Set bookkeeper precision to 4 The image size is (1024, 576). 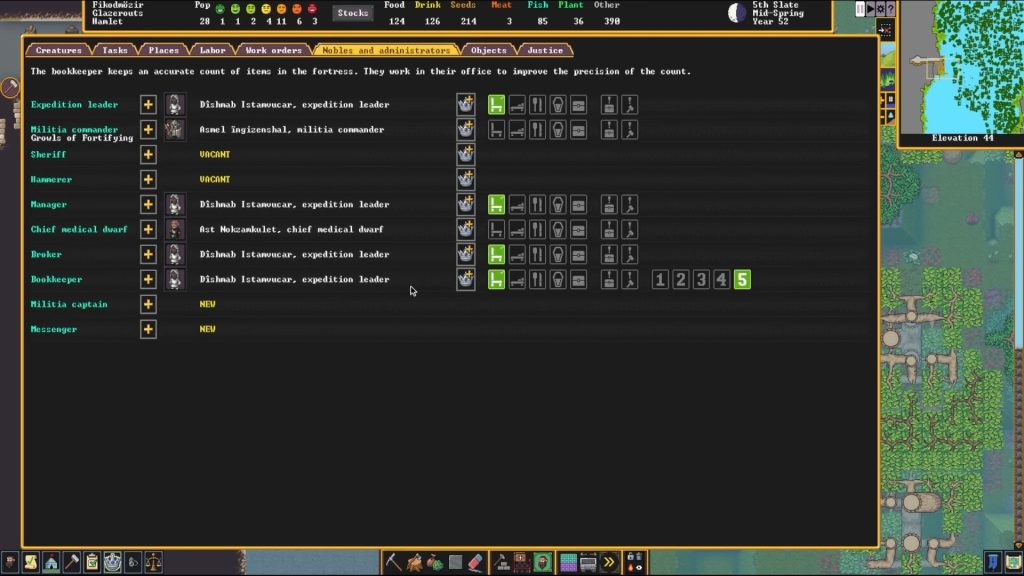(x=722, y=280)
